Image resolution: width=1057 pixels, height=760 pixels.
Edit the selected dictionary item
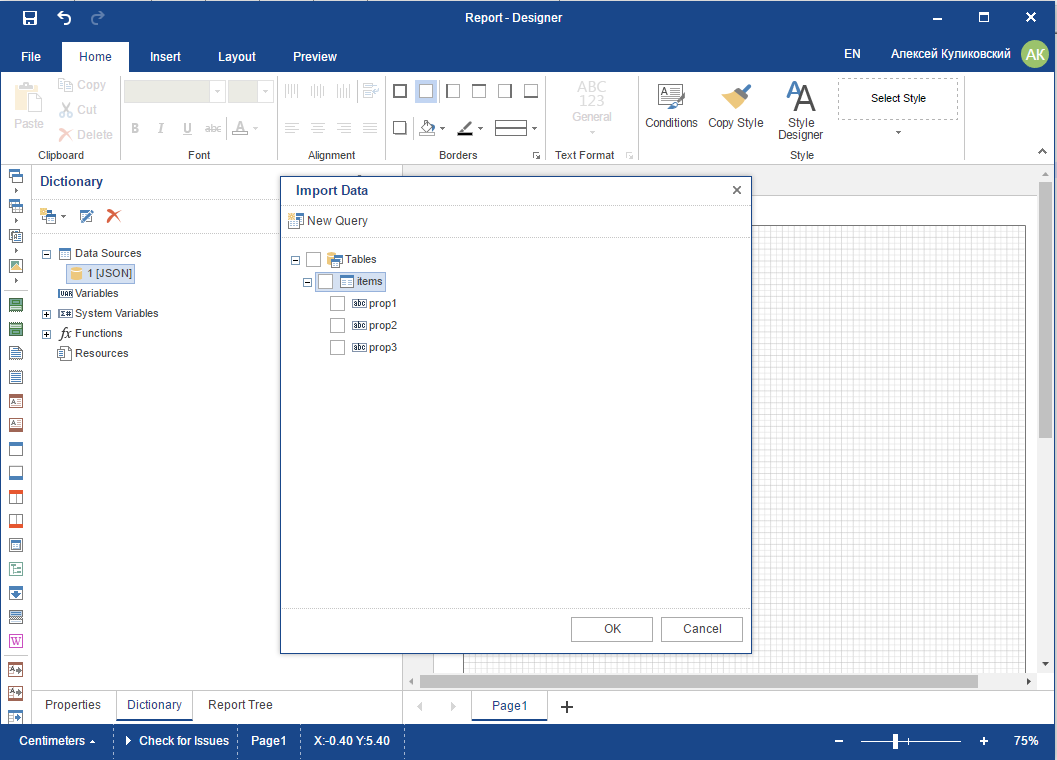point(86,216)
